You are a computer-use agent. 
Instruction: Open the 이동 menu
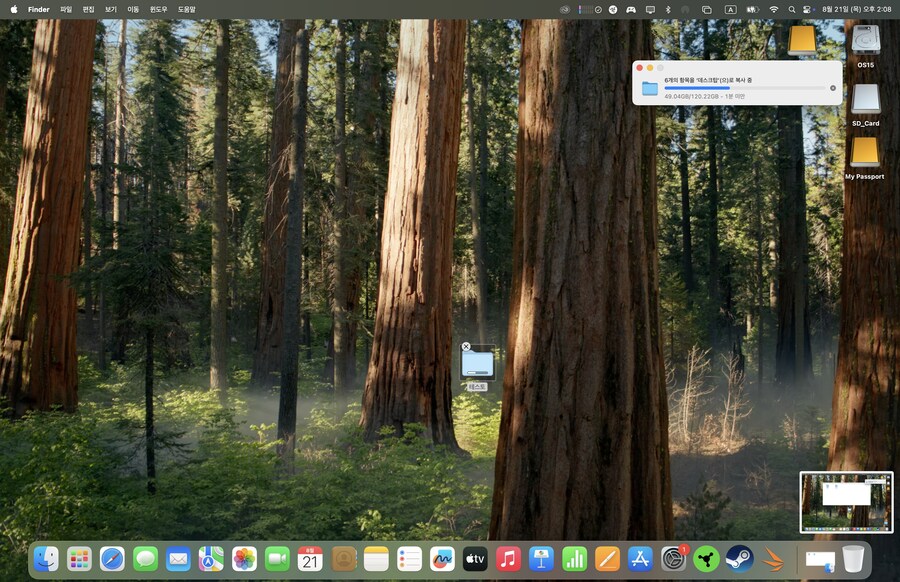133,9
